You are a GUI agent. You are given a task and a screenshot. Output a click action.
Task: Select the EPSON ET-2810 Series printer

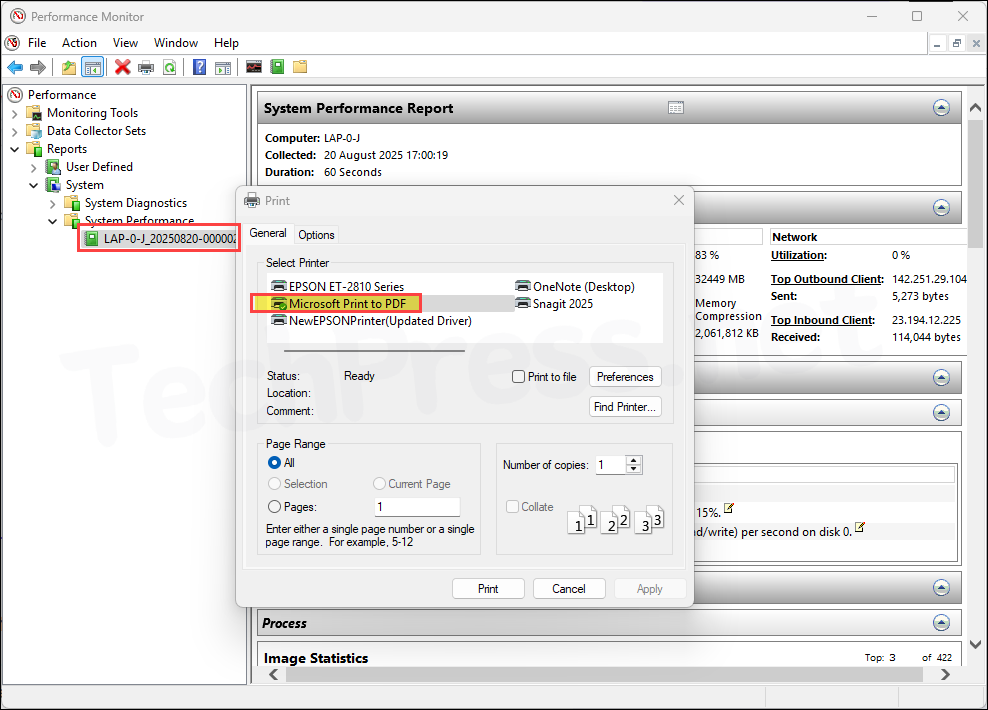(338, 287)
